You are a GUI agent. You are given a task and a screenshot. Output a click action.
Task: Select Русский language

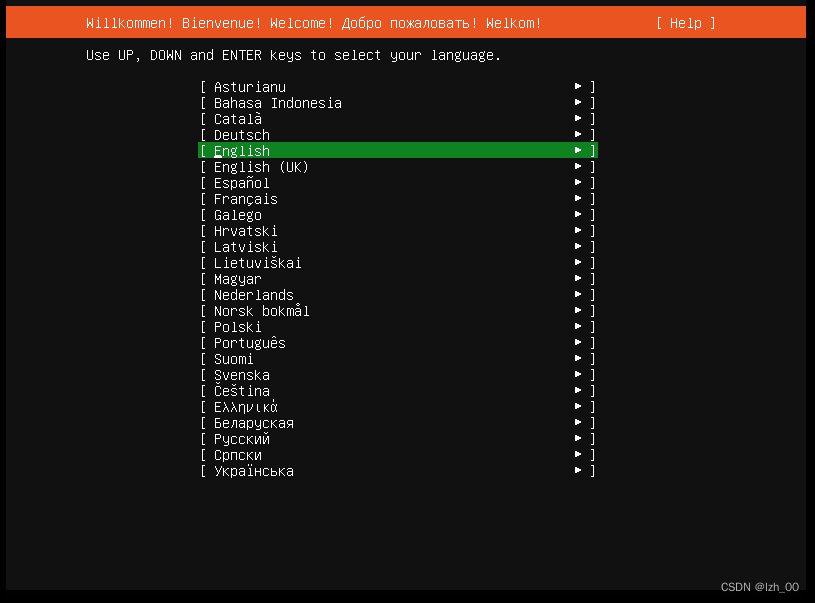click(x=398, y=439)
